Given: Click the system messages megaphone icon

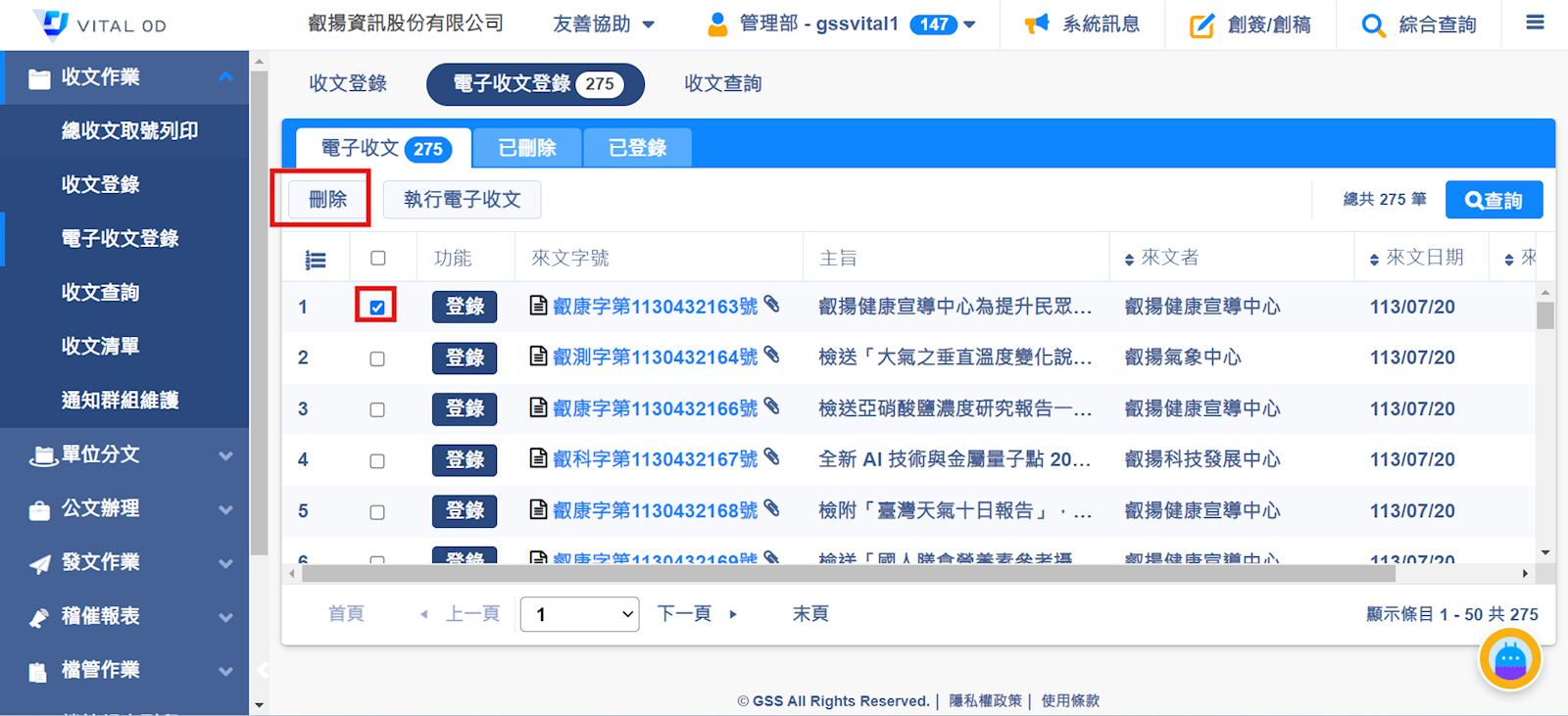Looking at the screenshot, I should point(1036,24).
